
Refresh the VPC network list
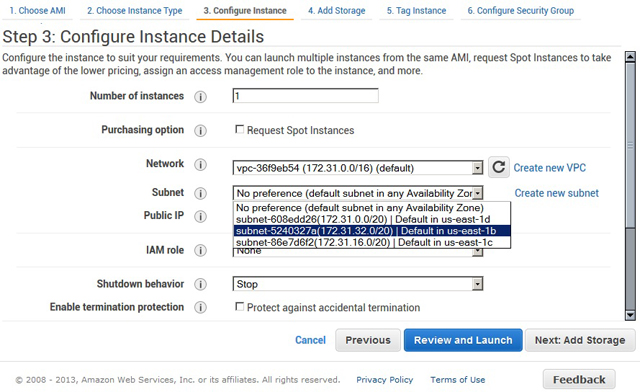[498, 167]
